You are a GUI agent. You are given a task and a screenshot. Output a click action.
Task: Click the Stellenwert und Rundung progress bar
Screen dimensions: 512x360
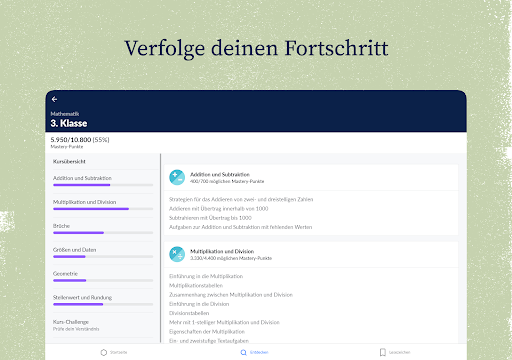[103, 304]
